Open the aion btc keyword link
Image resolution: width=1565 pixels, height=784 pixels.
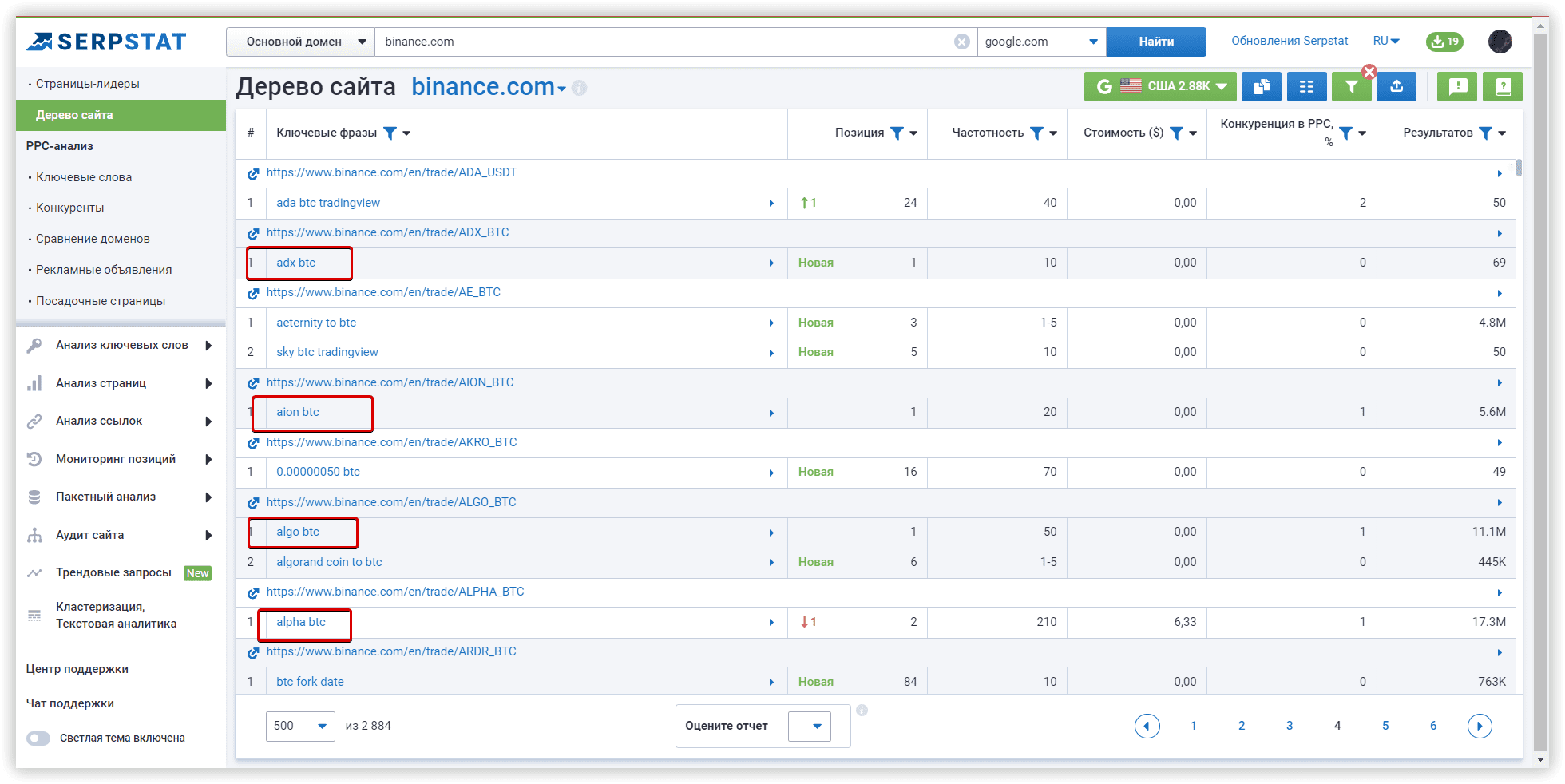298,412
